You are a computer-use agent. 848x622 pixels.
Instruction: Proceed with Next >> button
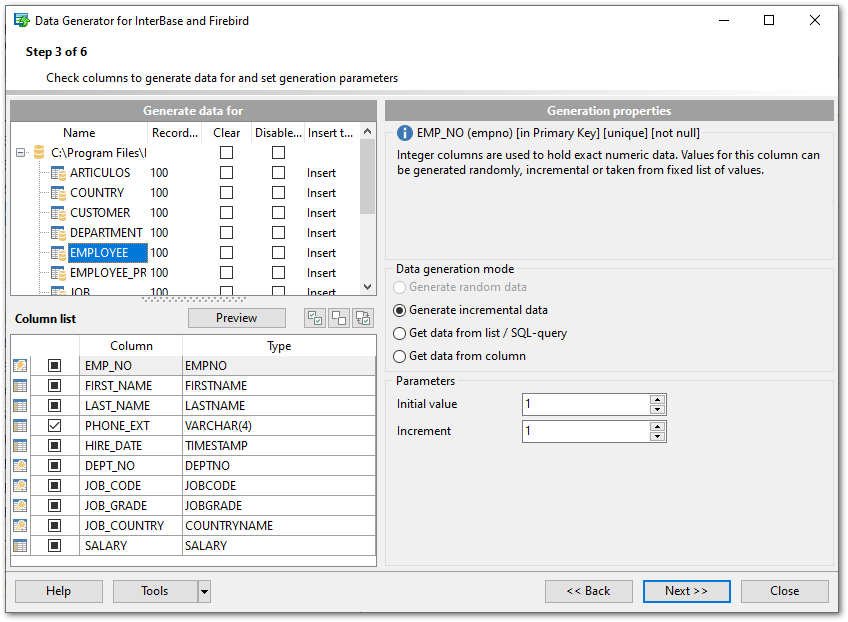[686, 591]
